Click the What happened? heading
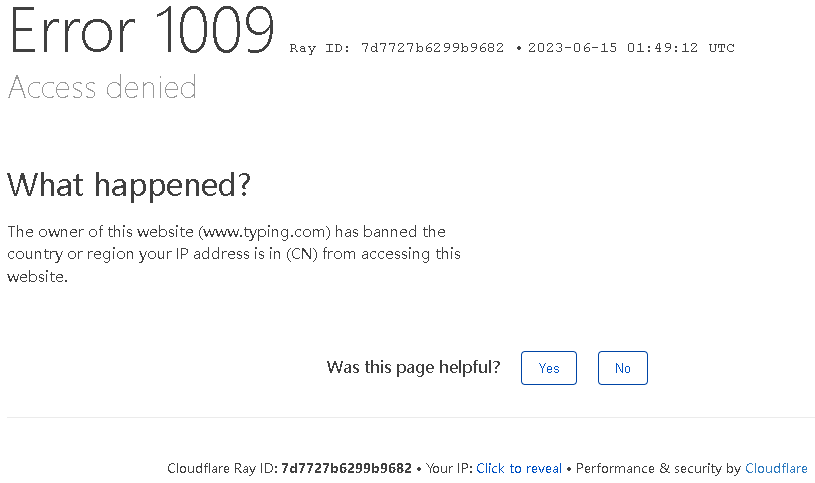Screen dimensions: 815x483 pyautogui.click(x=129, y=185)
